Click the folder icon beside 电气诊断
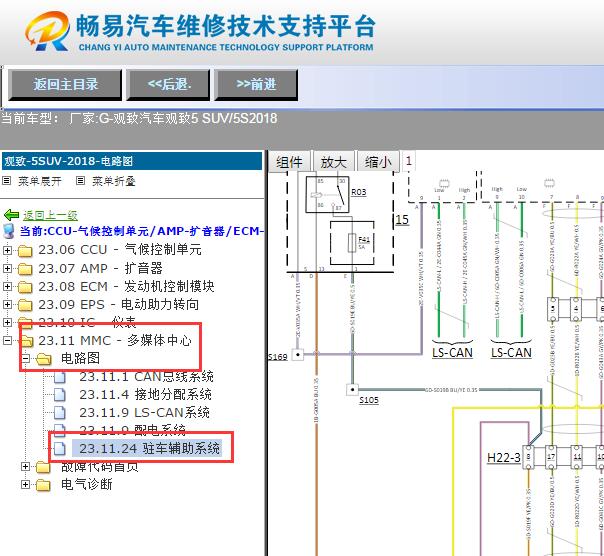 click(x=43, y=485)
